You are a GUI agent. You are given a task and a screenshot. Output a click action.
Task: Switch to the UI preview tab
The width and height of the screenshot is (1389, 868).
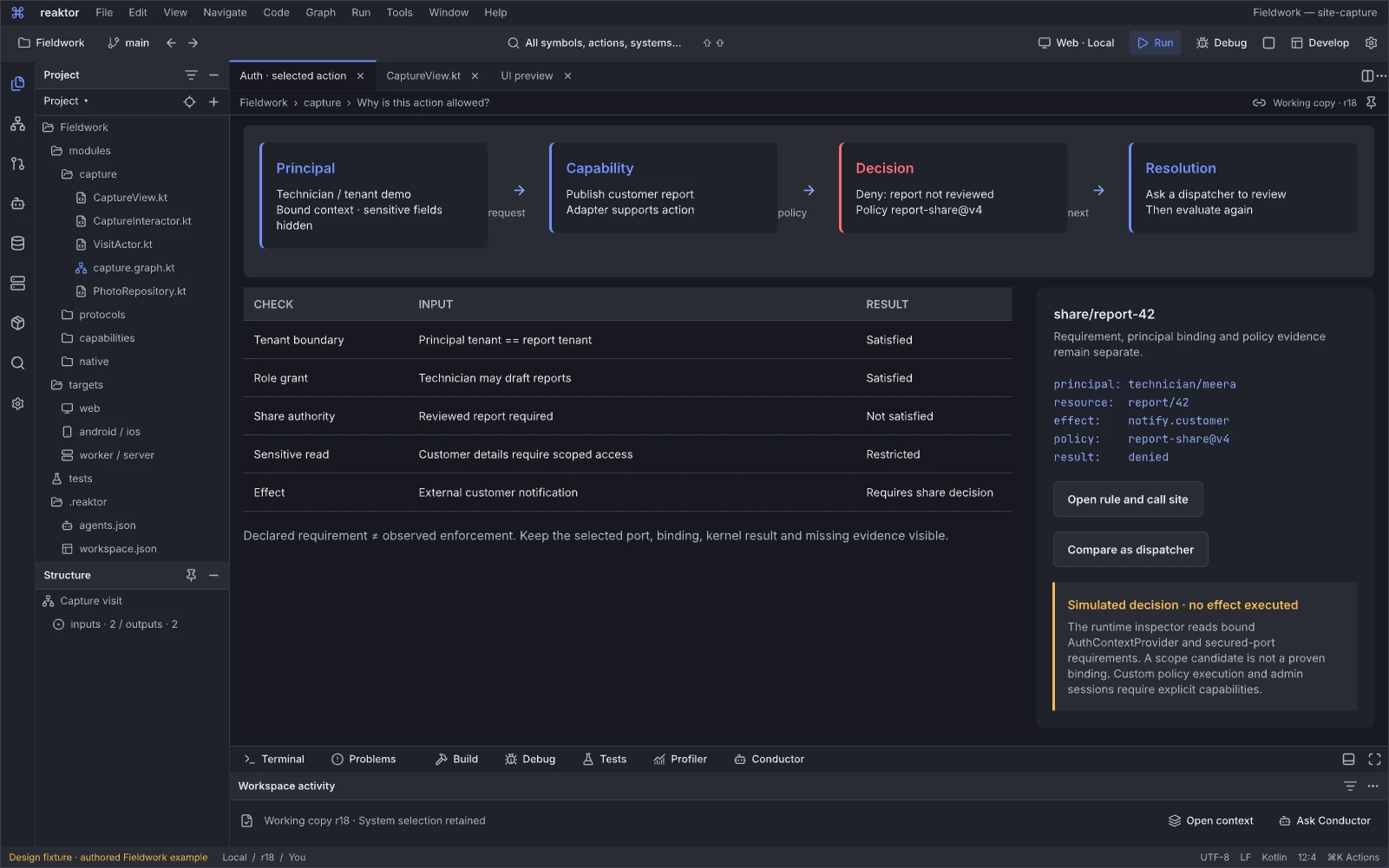pos(527,75)
